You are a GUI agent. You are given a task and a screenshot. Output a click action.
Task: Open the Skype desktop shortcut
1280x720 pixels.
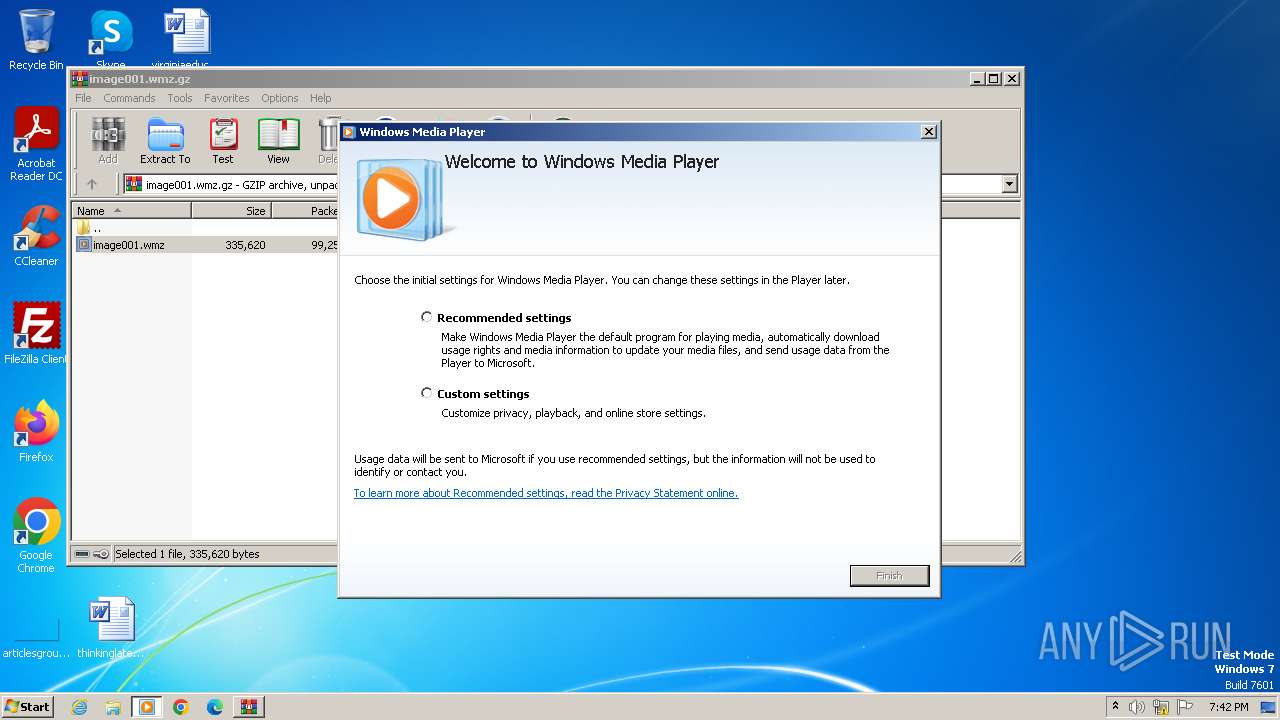tap(111, 40)
